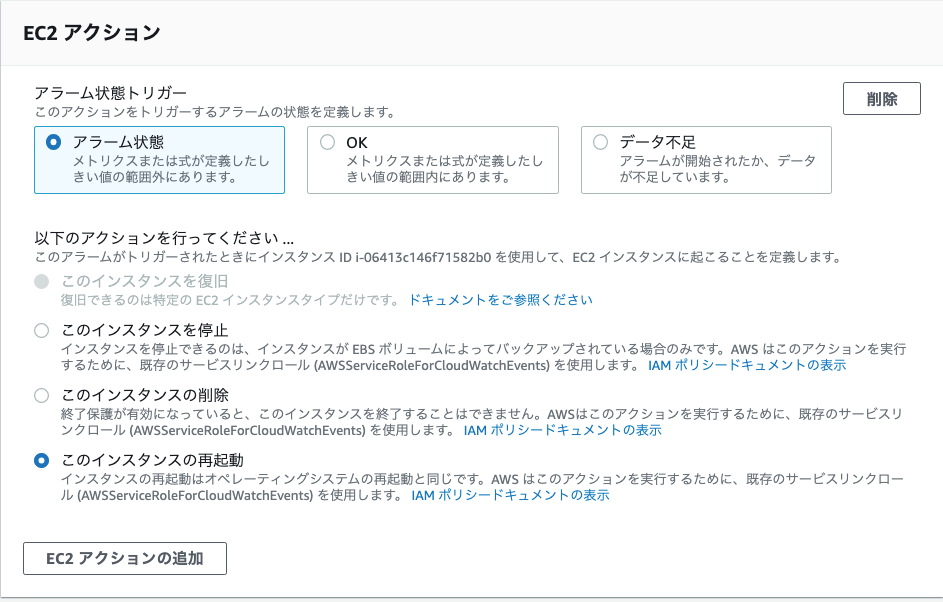Select the OK alarm state trigger
The width and height of the screenshot is (943, 602).
[433, 160]
